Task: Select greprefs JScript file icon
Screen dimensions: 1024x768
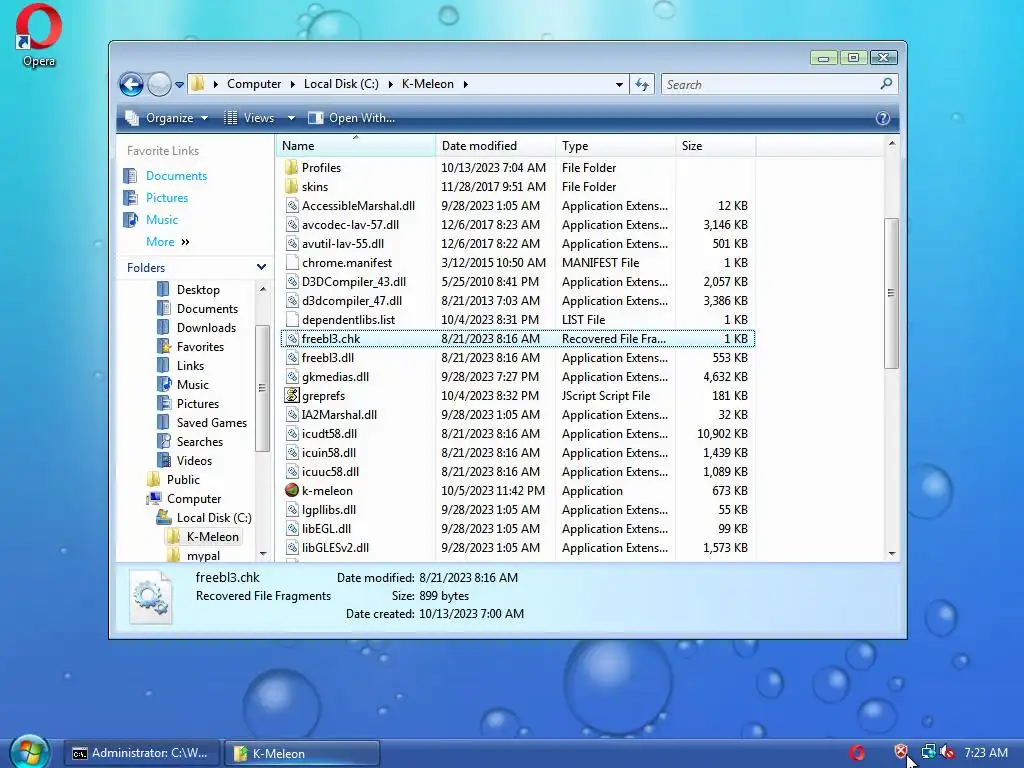Action: click(292, 396)
